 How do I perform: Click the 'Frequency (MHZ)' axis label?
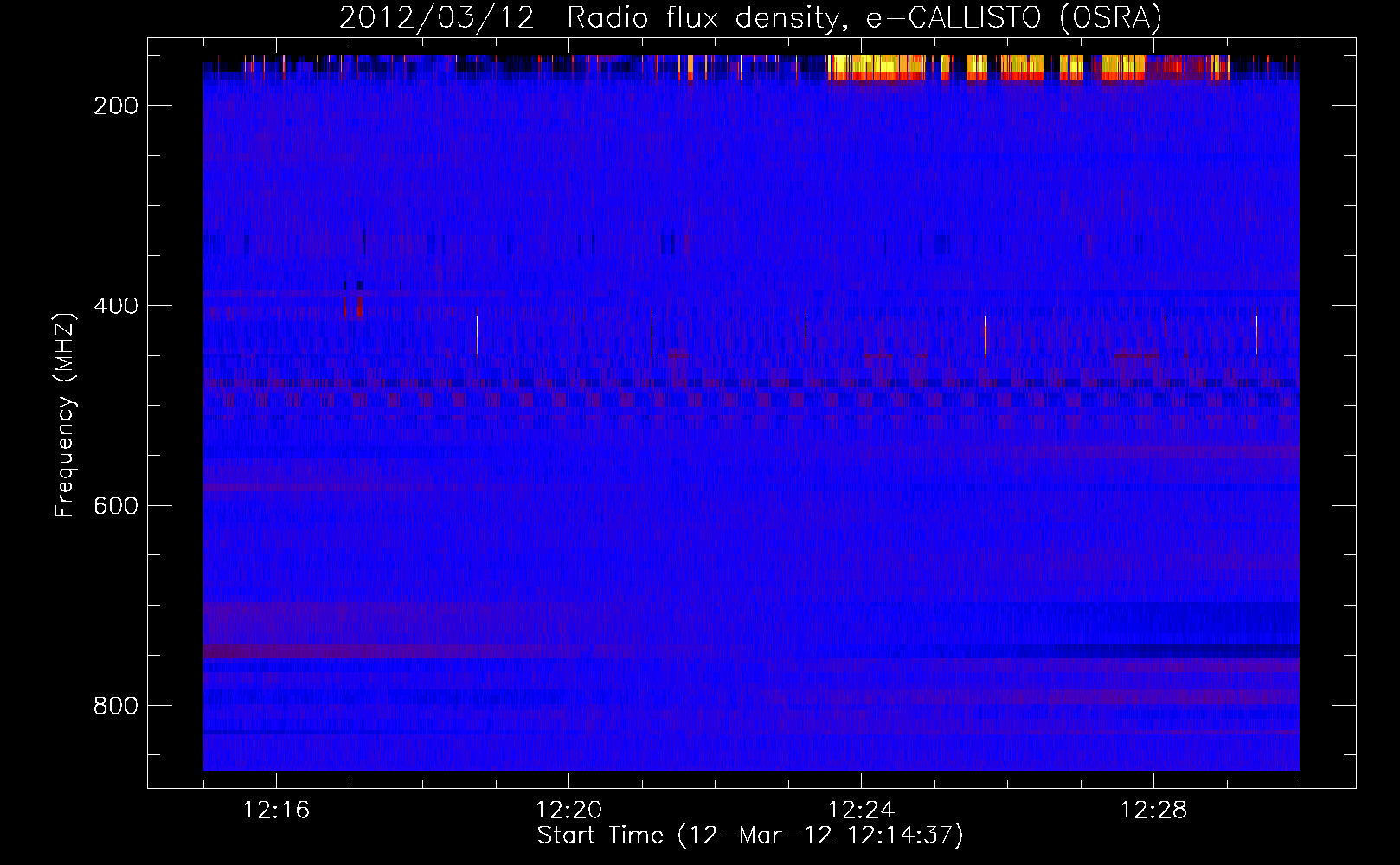66,414
